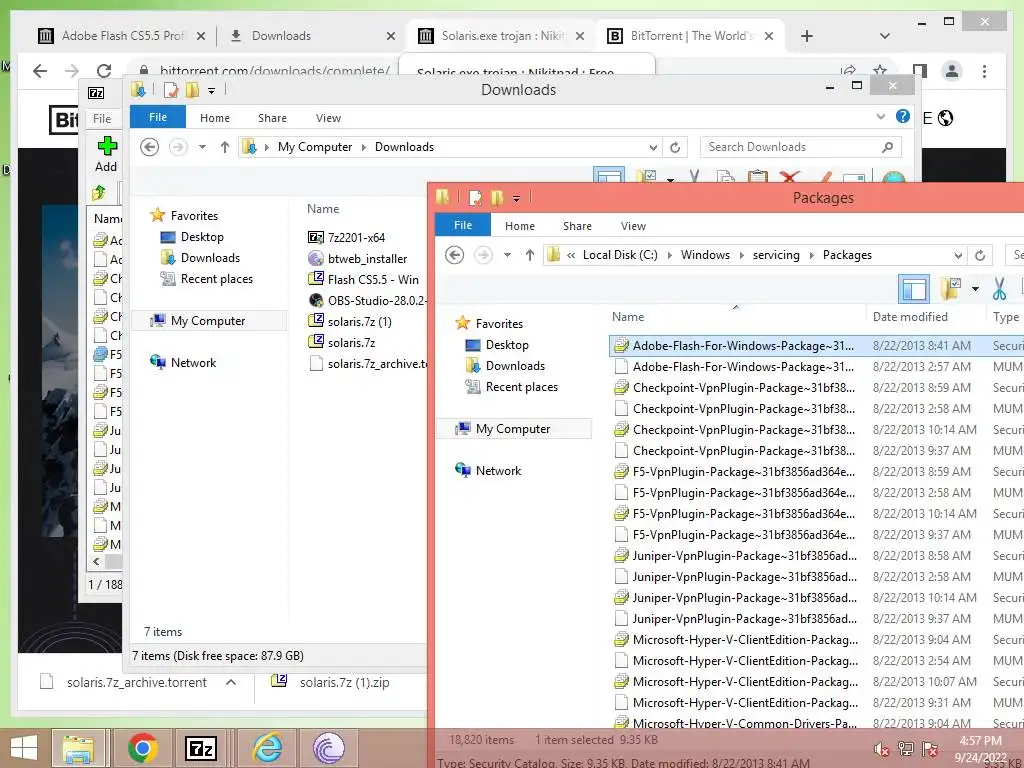This screenshot has height=768, width=1024.
Task: Expand the ribbon in Downloads window
Action: pos(880,117)
